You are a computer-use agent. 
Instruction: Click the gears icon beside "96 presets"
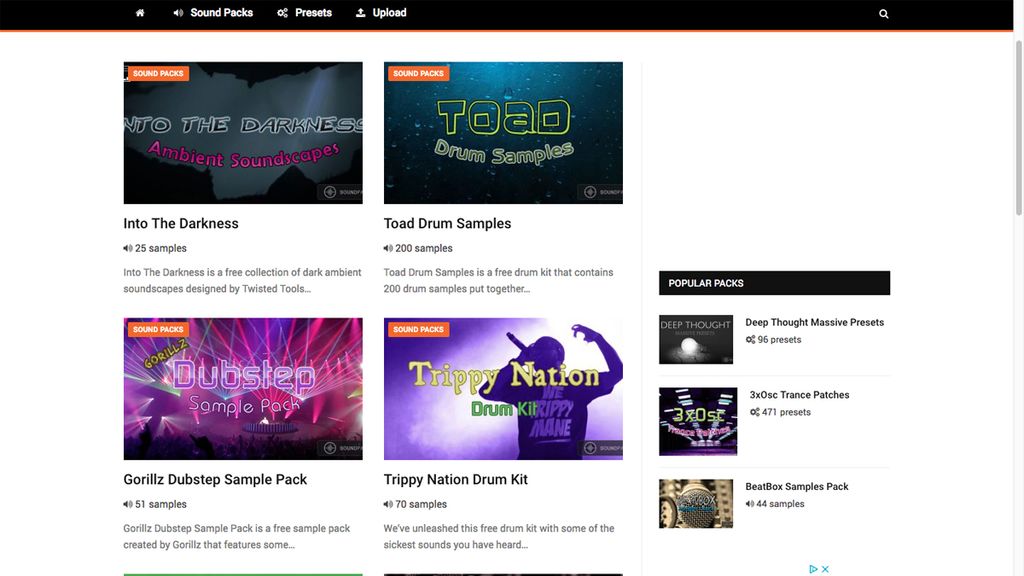tap(750, 339)
